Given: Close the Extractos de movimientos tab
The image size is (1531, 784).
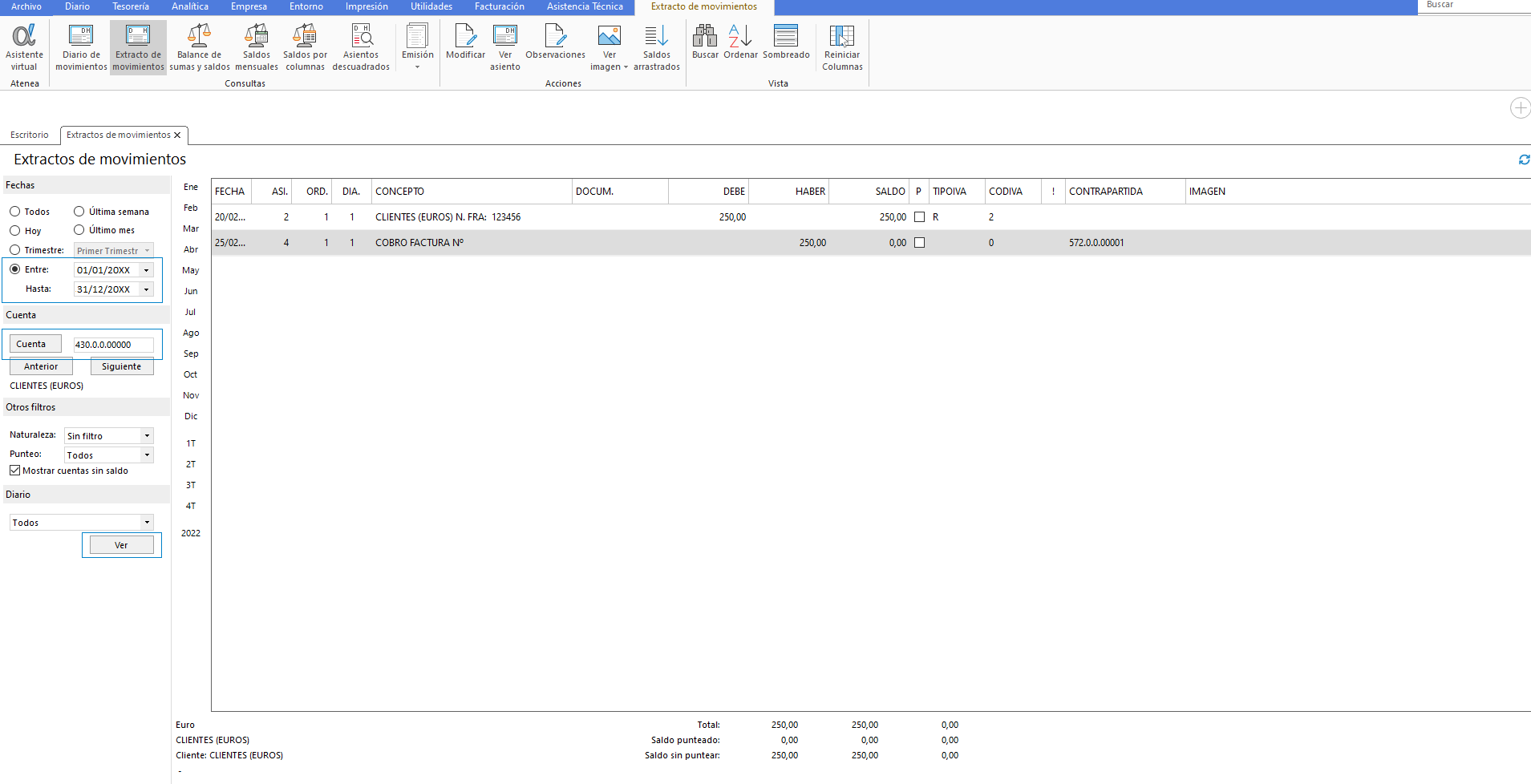Looking at the screenshot, I should (177, 135).
